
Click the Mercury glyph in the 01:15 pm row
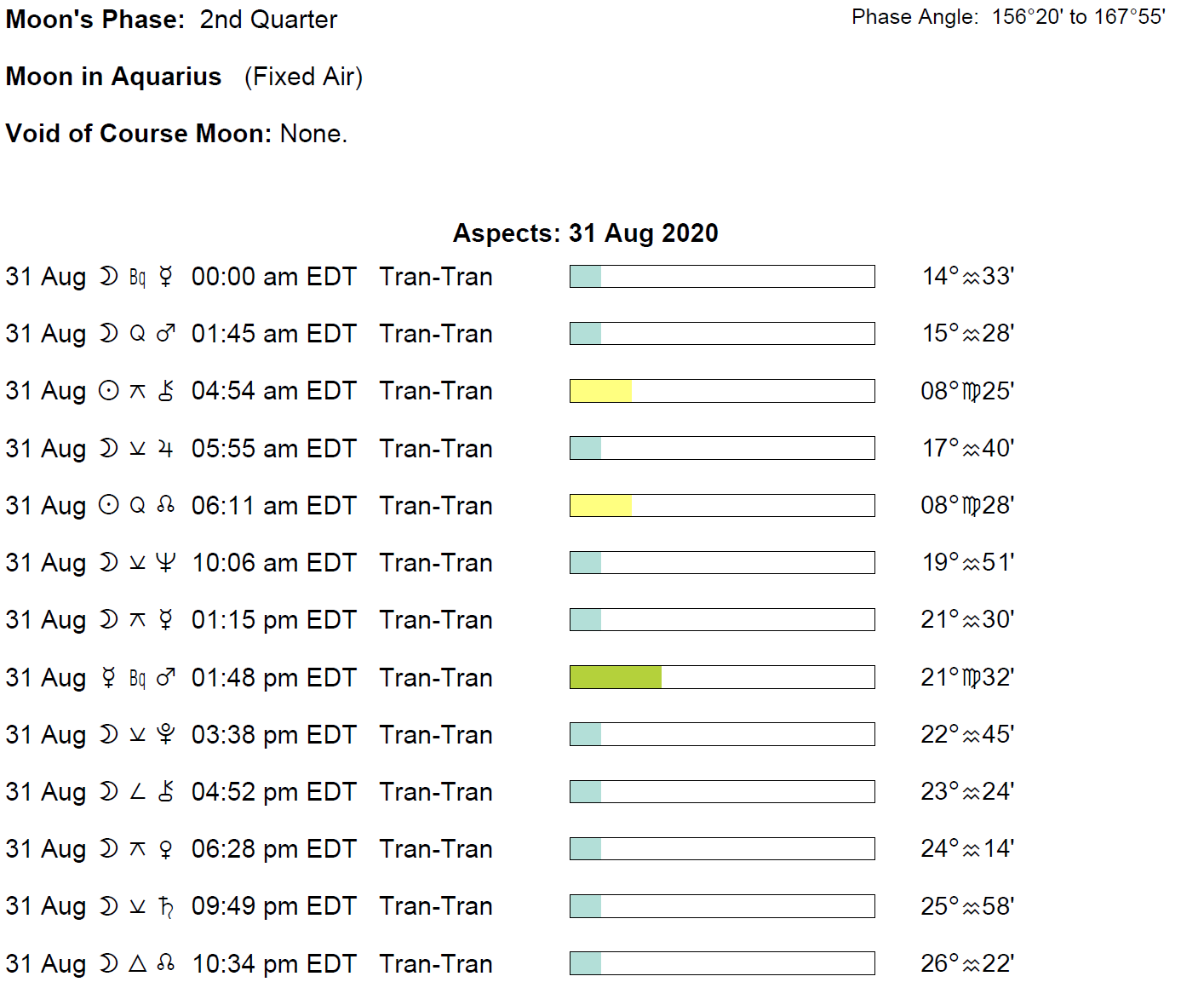tap(166, 620)
